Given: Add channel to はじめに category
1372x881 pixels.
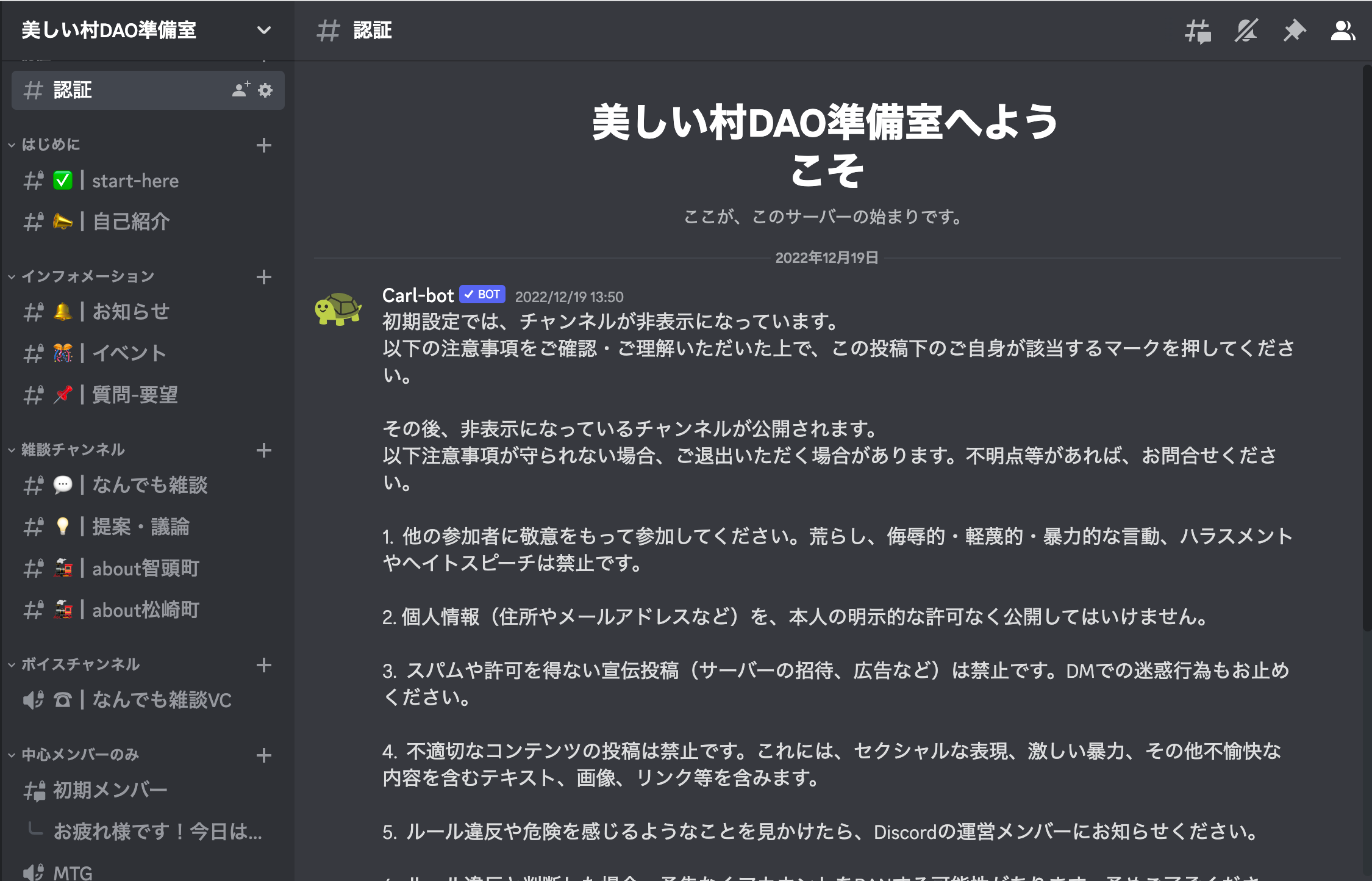Looking at the screenshot, I should click(263, 145).
